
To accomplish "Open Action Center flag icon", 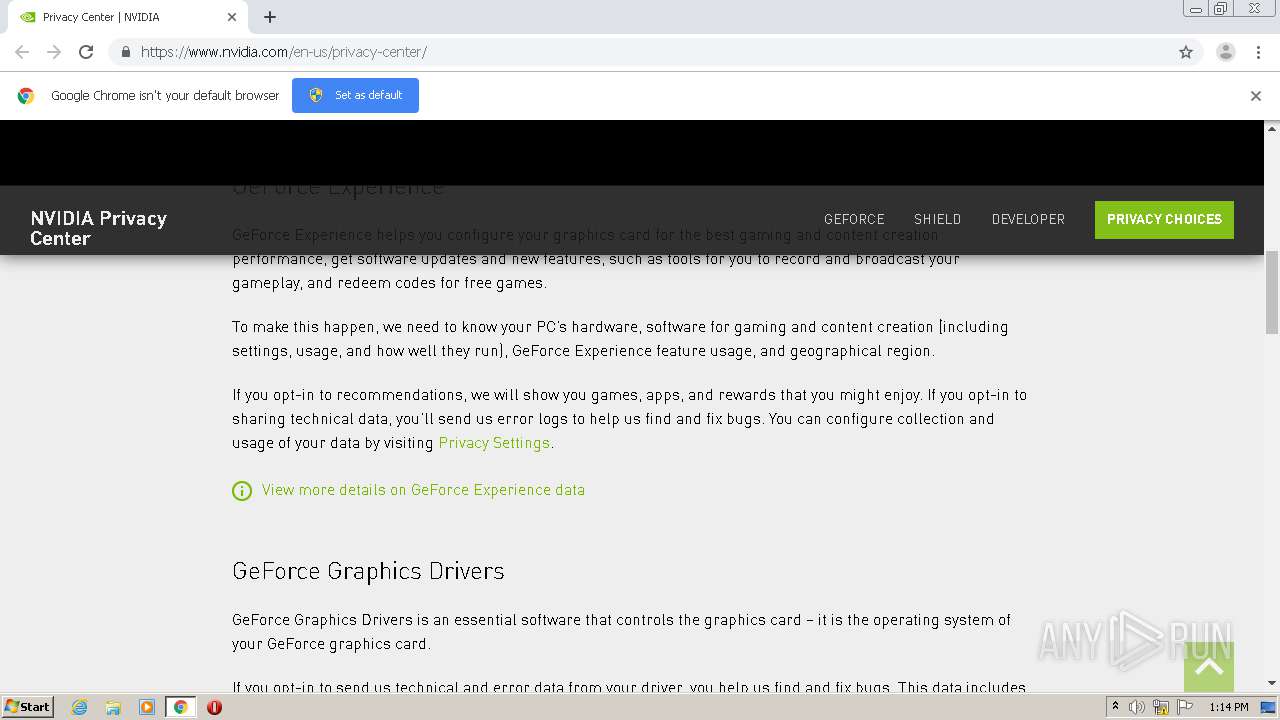I will [1185, 707].
